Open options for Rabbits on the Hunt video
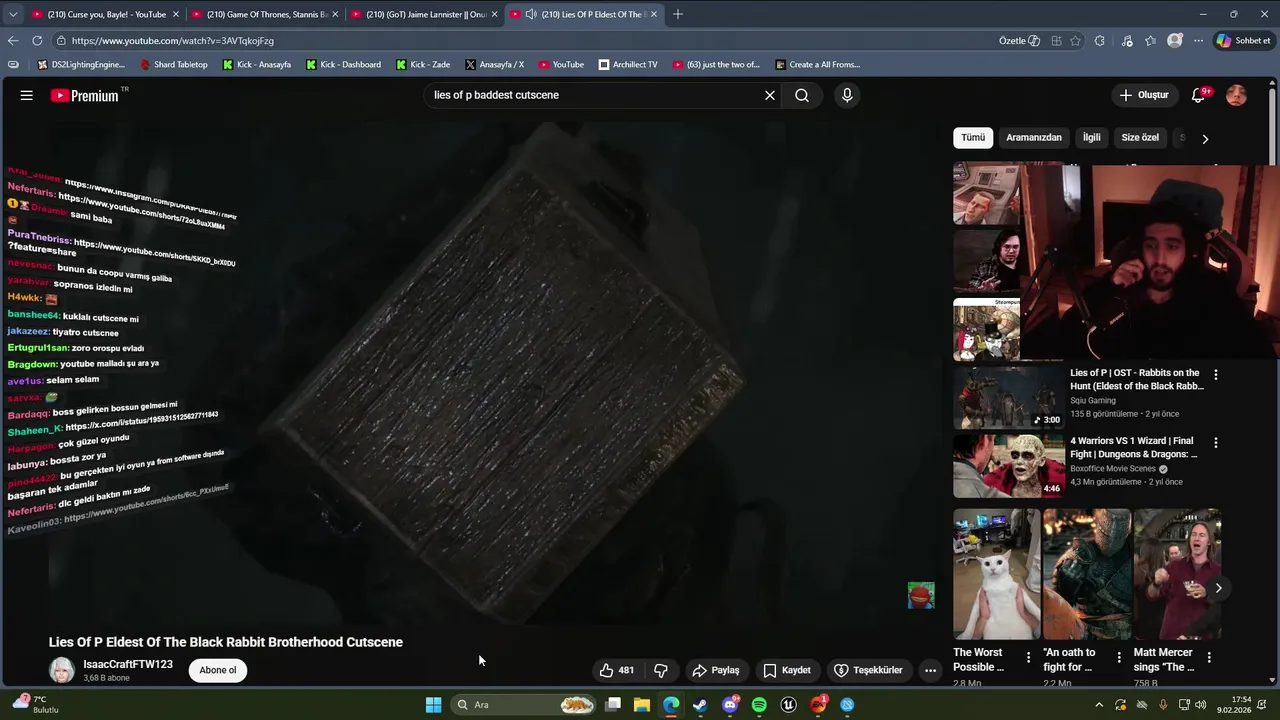Viewport: 1280px width, 720px height. coord(1216,375)
